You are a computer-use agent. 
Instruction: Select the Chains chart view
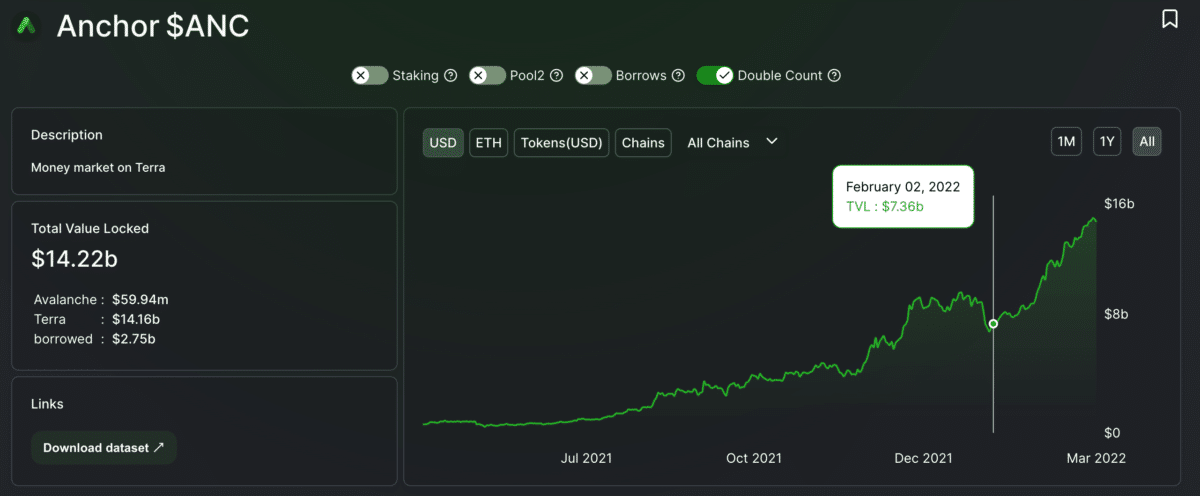pyautogui.click(x=643, y=142)
